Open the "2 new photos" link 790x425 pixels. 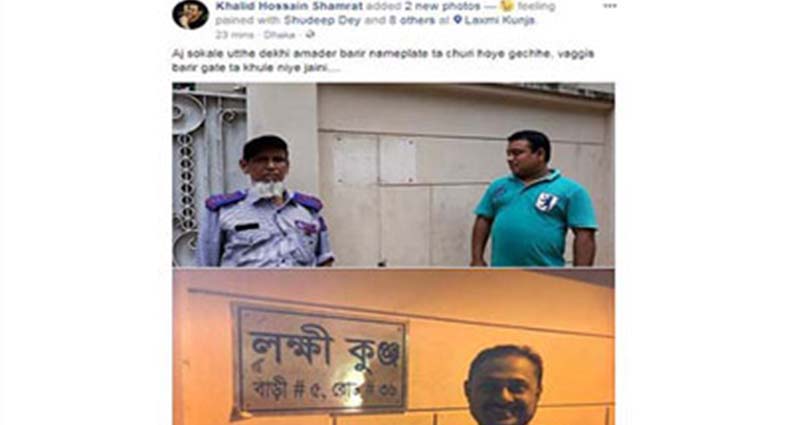(442, 6)
